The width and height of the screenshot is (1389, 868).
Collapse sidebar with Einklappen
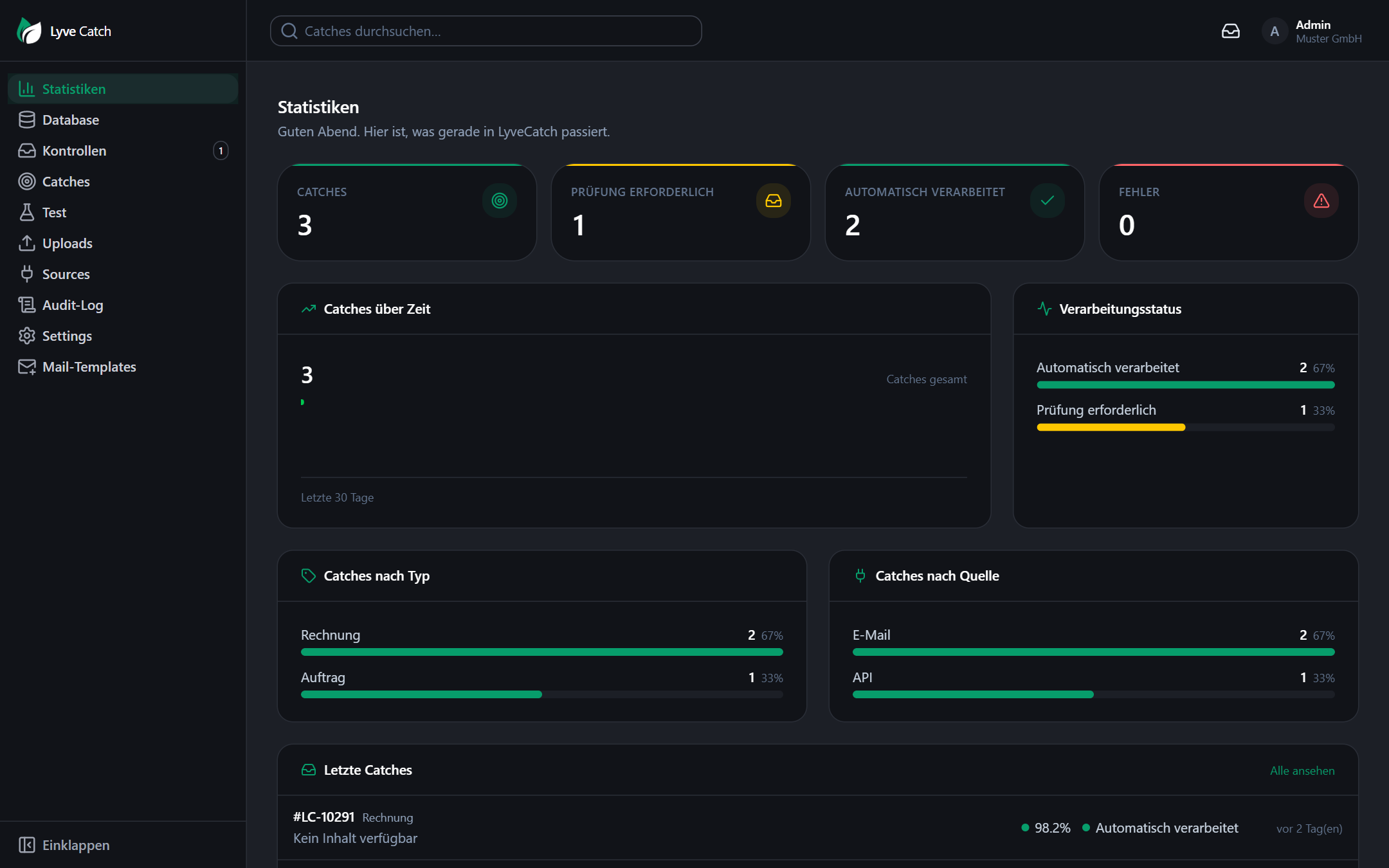tap(123, 845)
